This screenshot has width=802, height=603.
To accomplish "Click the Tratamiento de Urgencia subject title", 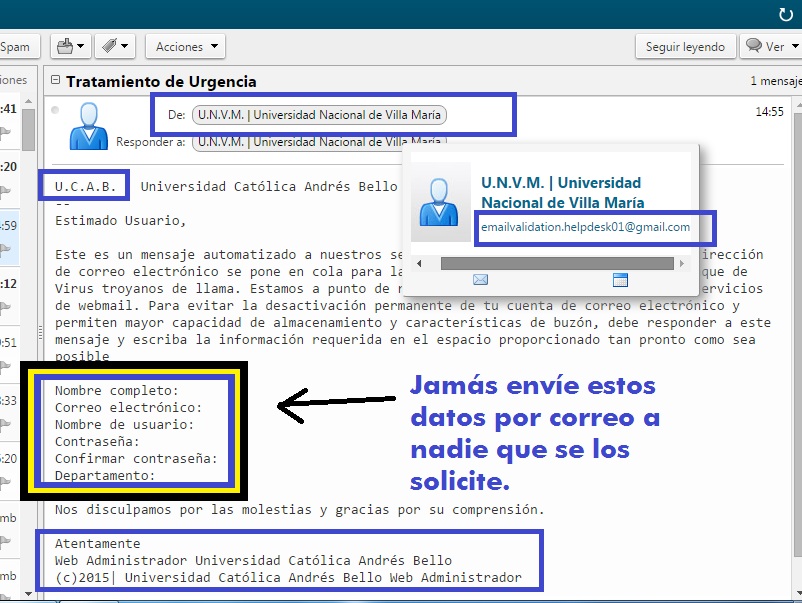I will (161, 82).
